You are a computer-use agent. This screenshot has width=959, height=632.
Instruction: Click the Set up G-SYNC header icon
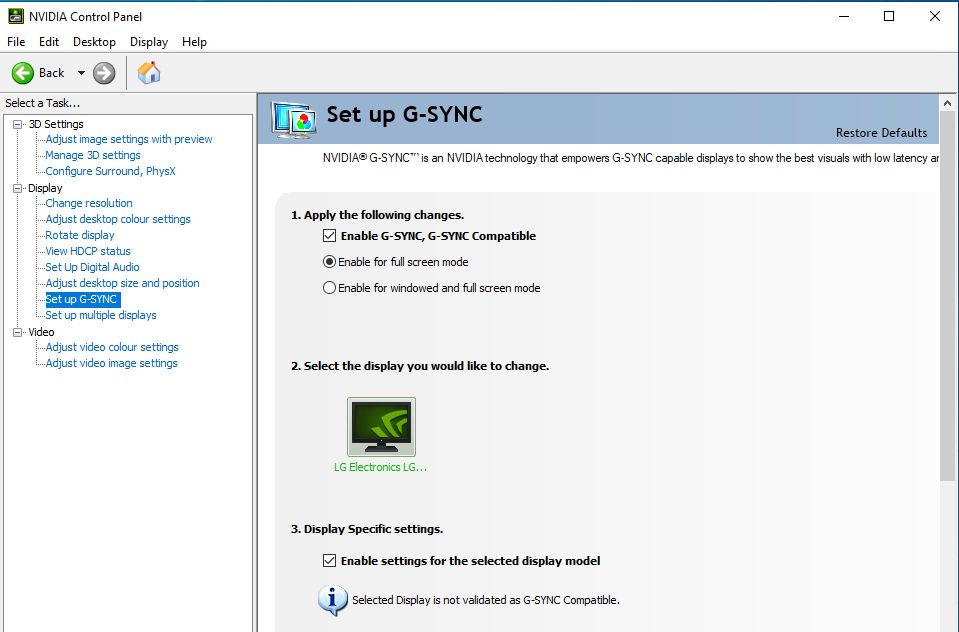point(294,120)
